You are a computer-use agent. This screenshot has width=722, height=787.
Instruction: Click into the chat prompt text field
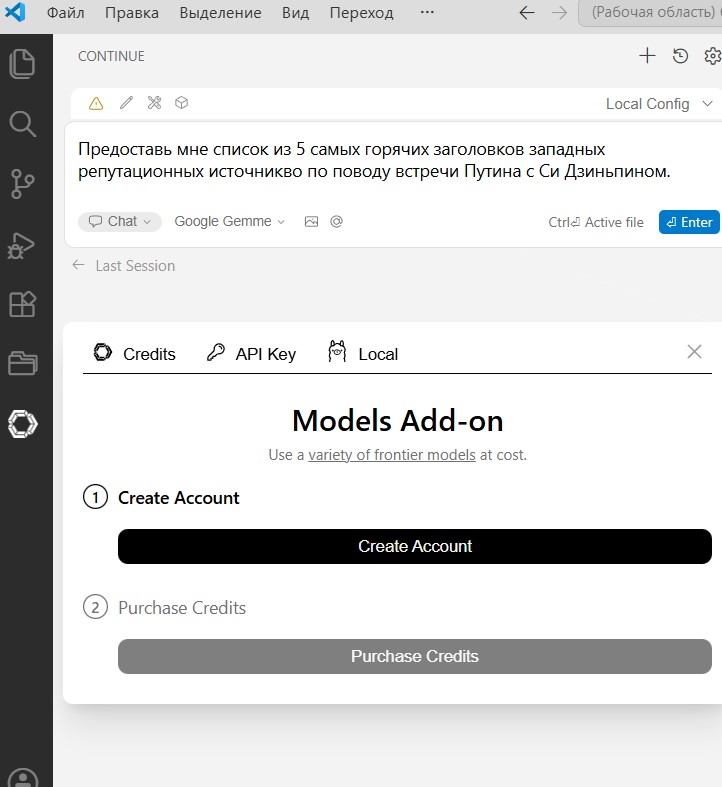click(x=392, y=161)
